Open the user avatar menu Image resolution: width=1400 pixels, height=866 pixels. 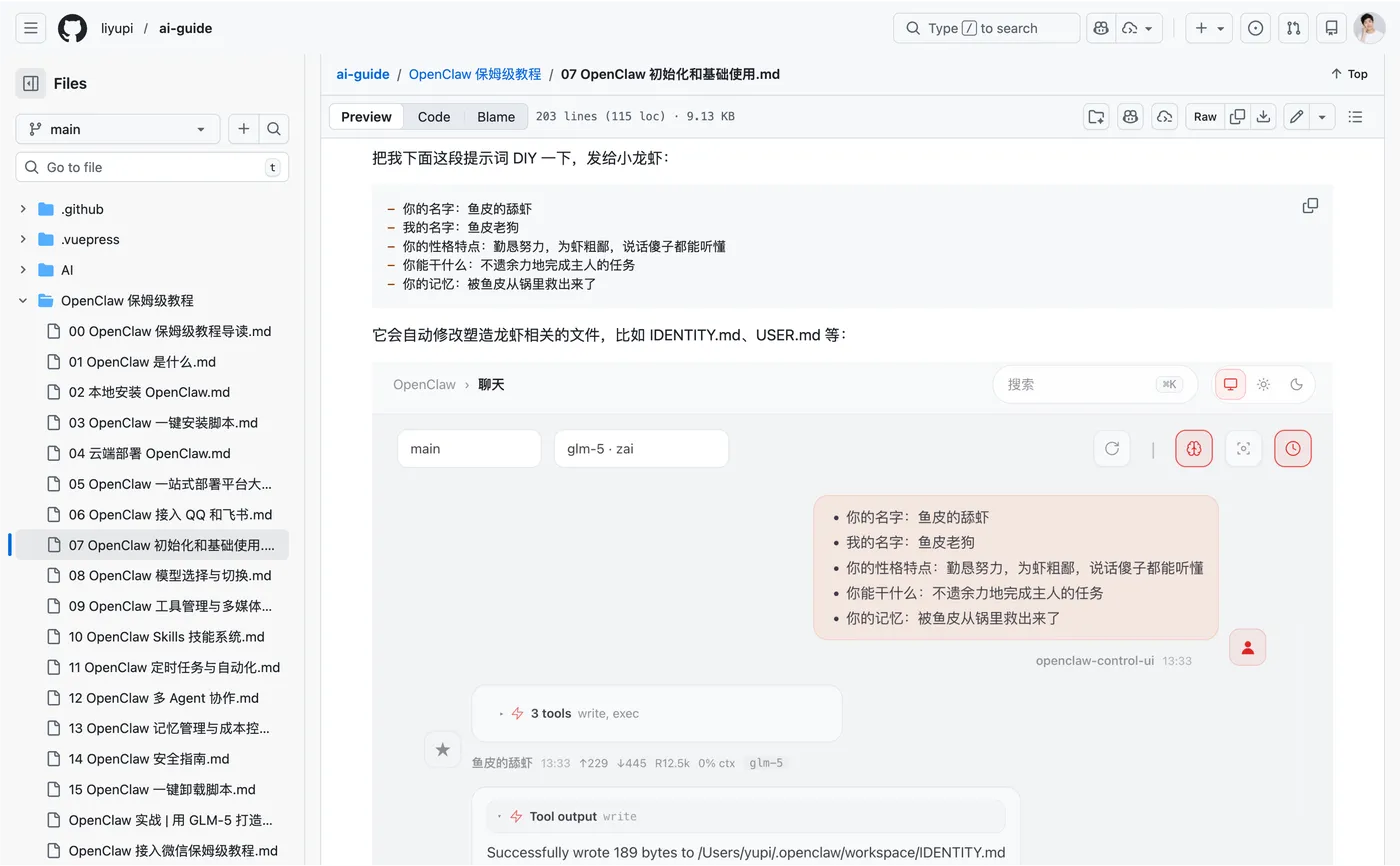pyautogui.click(x=1369, y=28)
